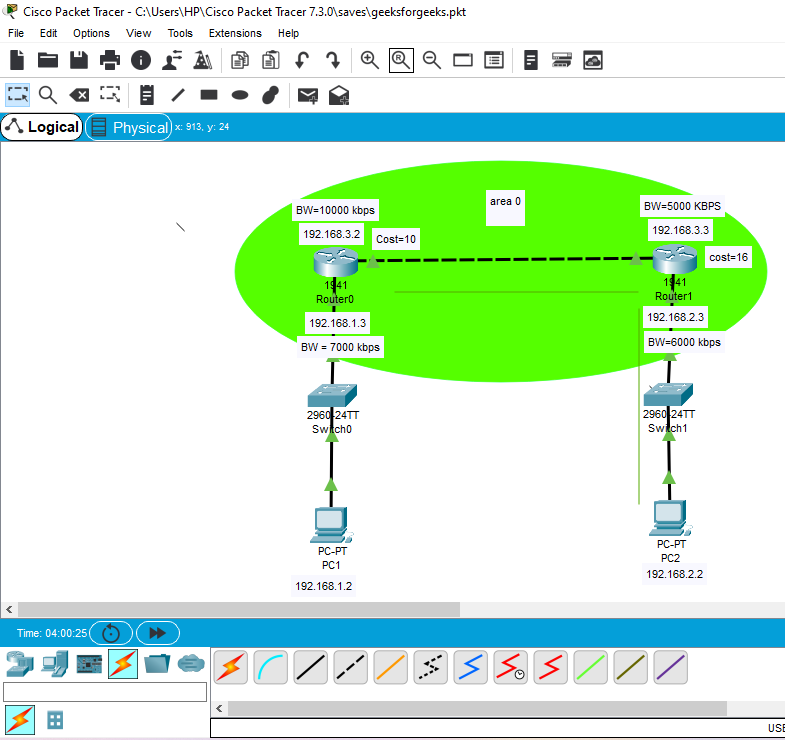Image resolution: width=785 pixels, height=740 pixels.
Task: Select the copper cross-over dashed cable
Action: point(351,667)
